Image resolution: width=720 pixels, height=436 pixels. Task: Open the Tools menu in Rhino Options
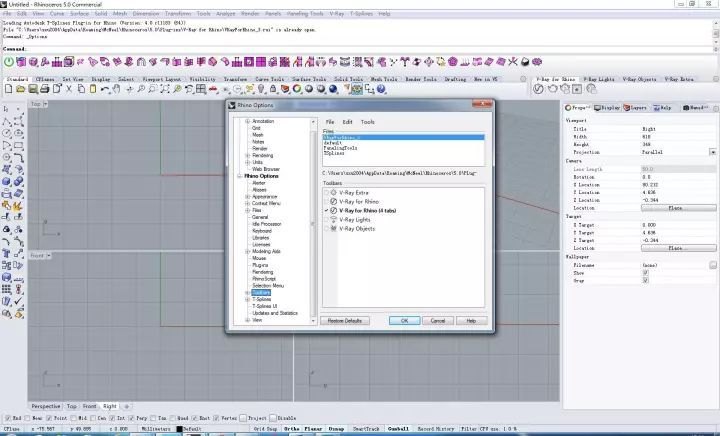point(367,121)
